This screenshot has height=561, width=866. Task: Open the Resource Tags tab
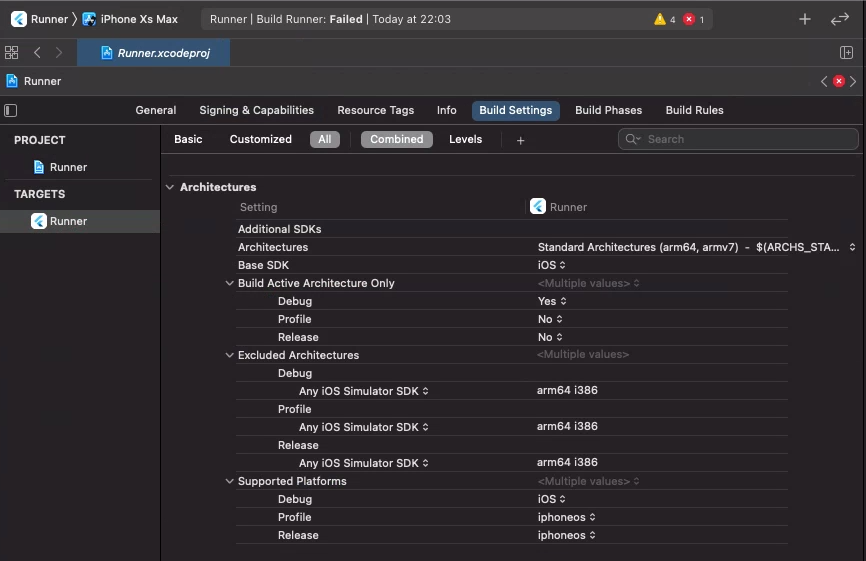click(376, 110)
